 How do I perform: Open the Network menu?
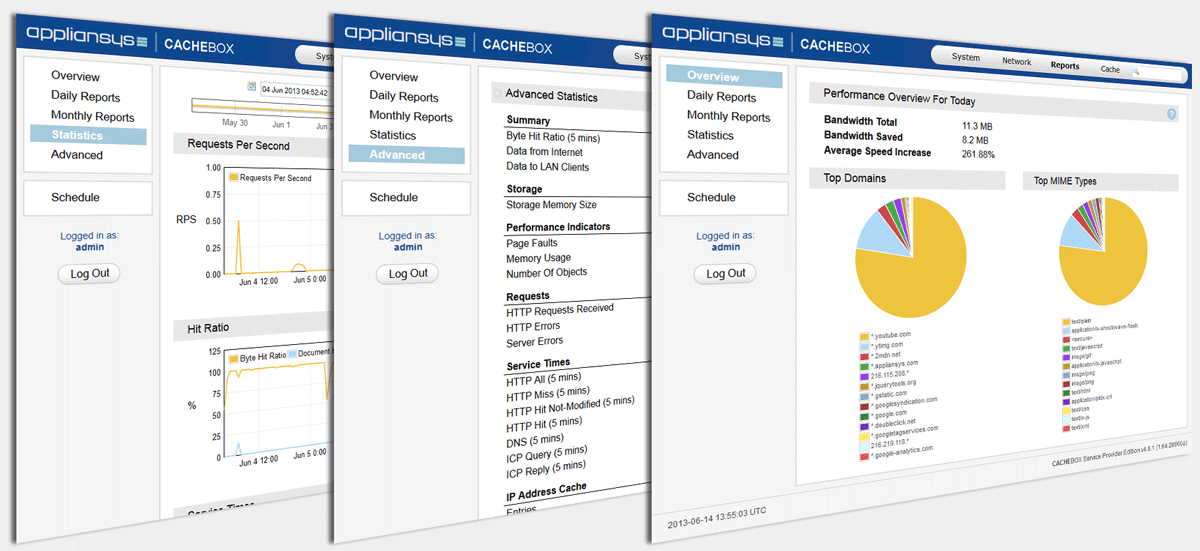point(1017,61)
